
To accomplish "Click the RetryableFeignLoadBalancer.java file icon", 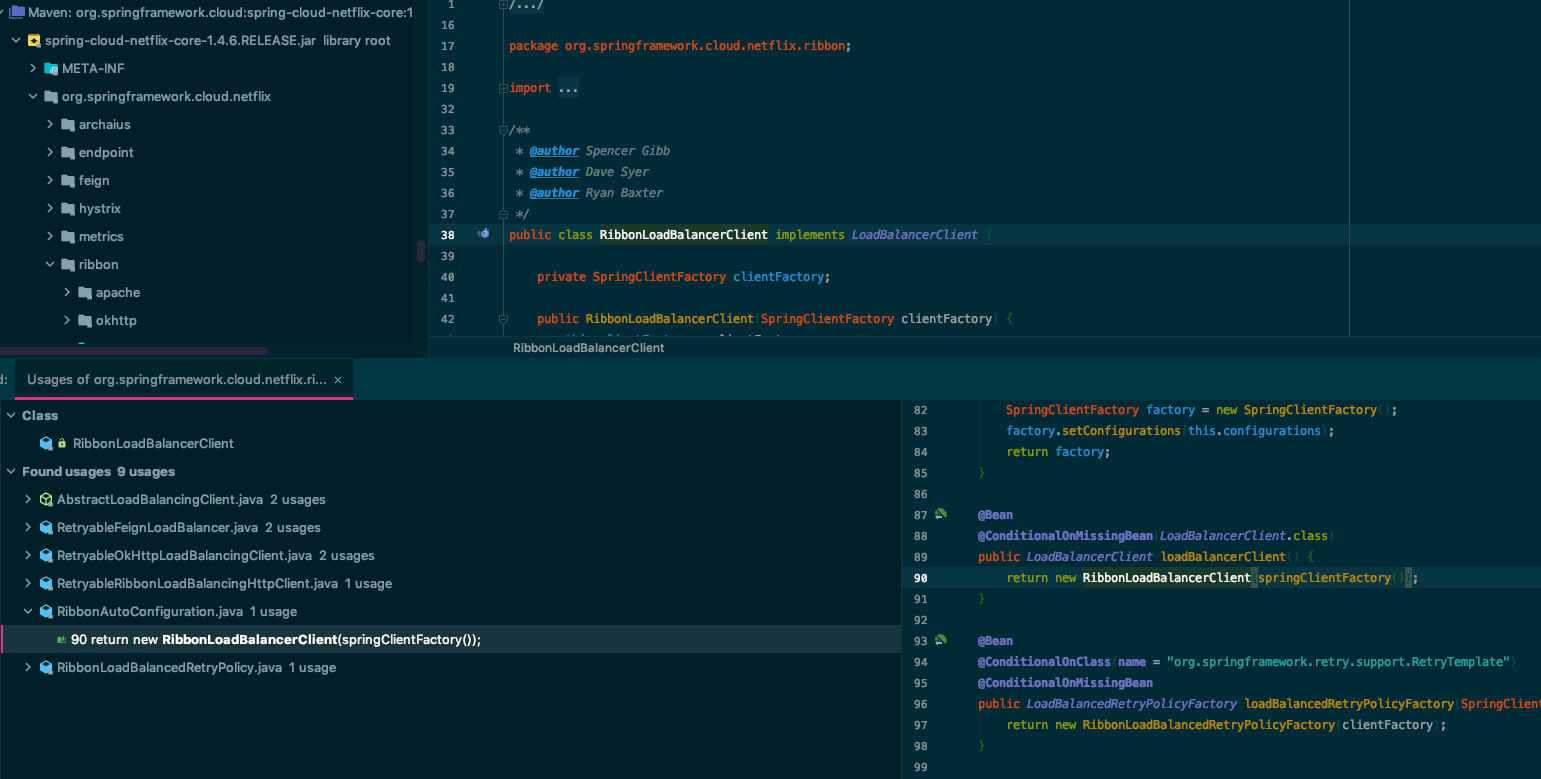I will [x=46, y=527].
